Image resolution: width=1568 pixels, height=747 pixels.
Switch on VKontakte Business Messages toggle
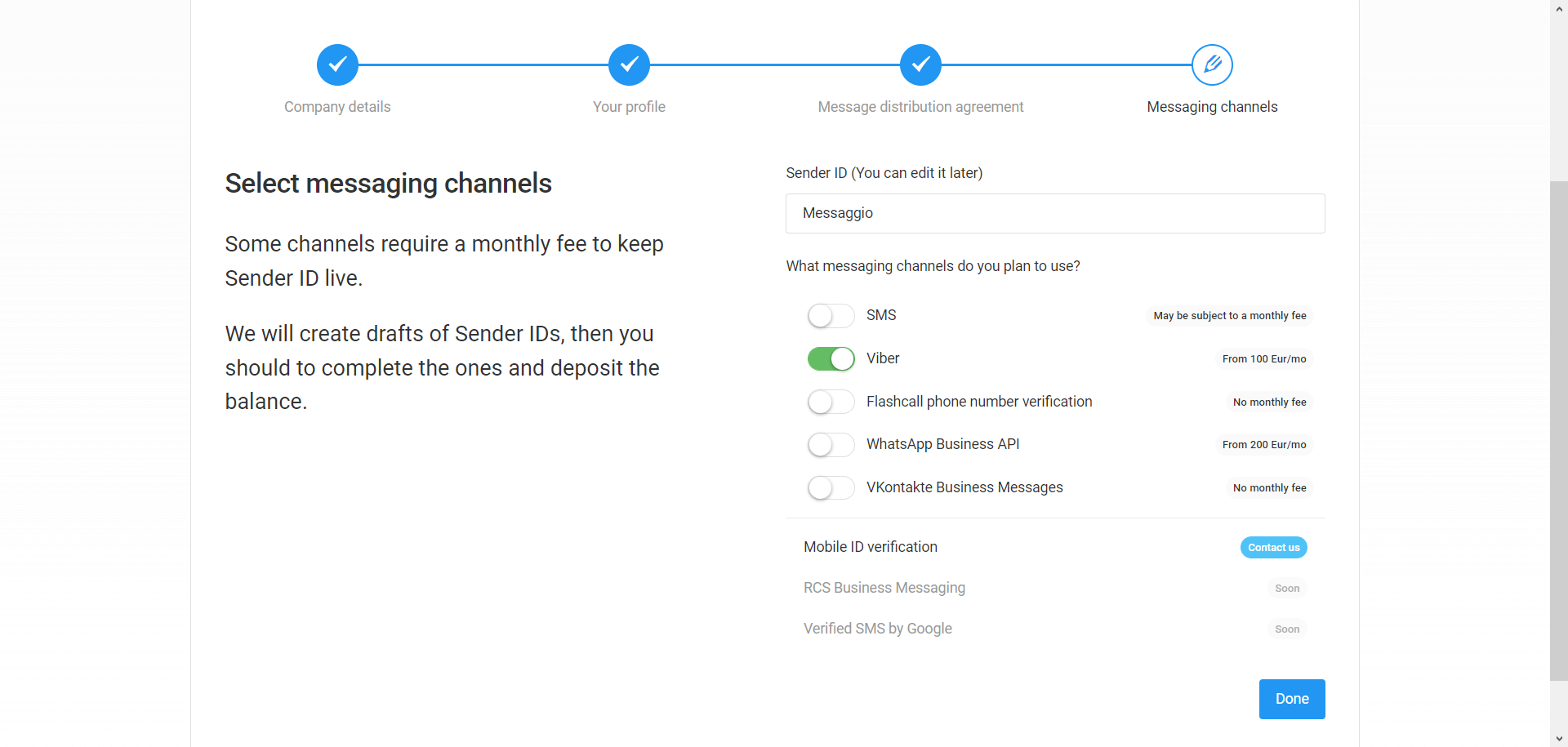click(x=831, y=487)
